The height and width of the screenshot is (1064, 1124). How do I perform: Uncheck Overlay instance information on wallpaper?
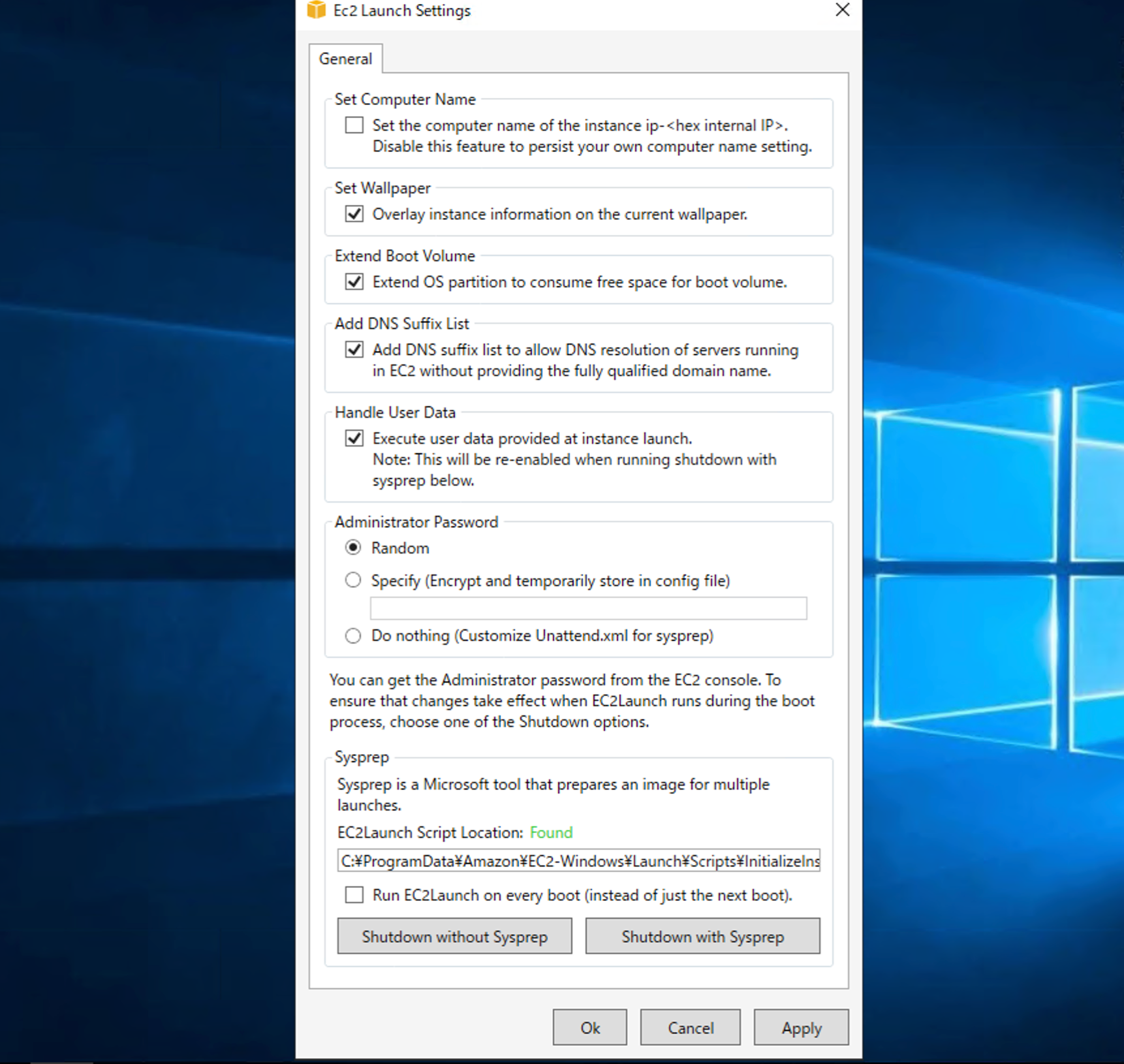point(354,214)
